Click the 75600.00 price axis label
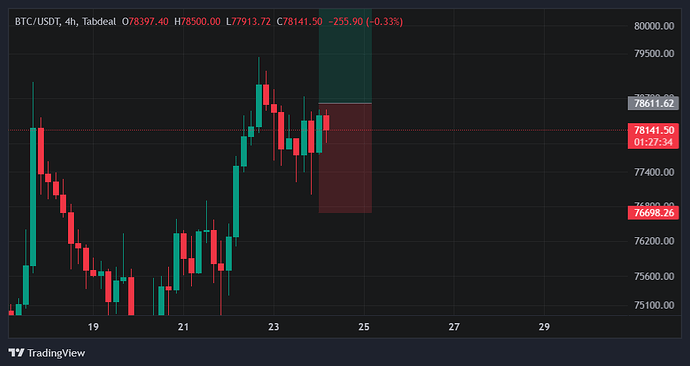Image resolution: width=690 pixels, height=366 pixels. (654, 276)
